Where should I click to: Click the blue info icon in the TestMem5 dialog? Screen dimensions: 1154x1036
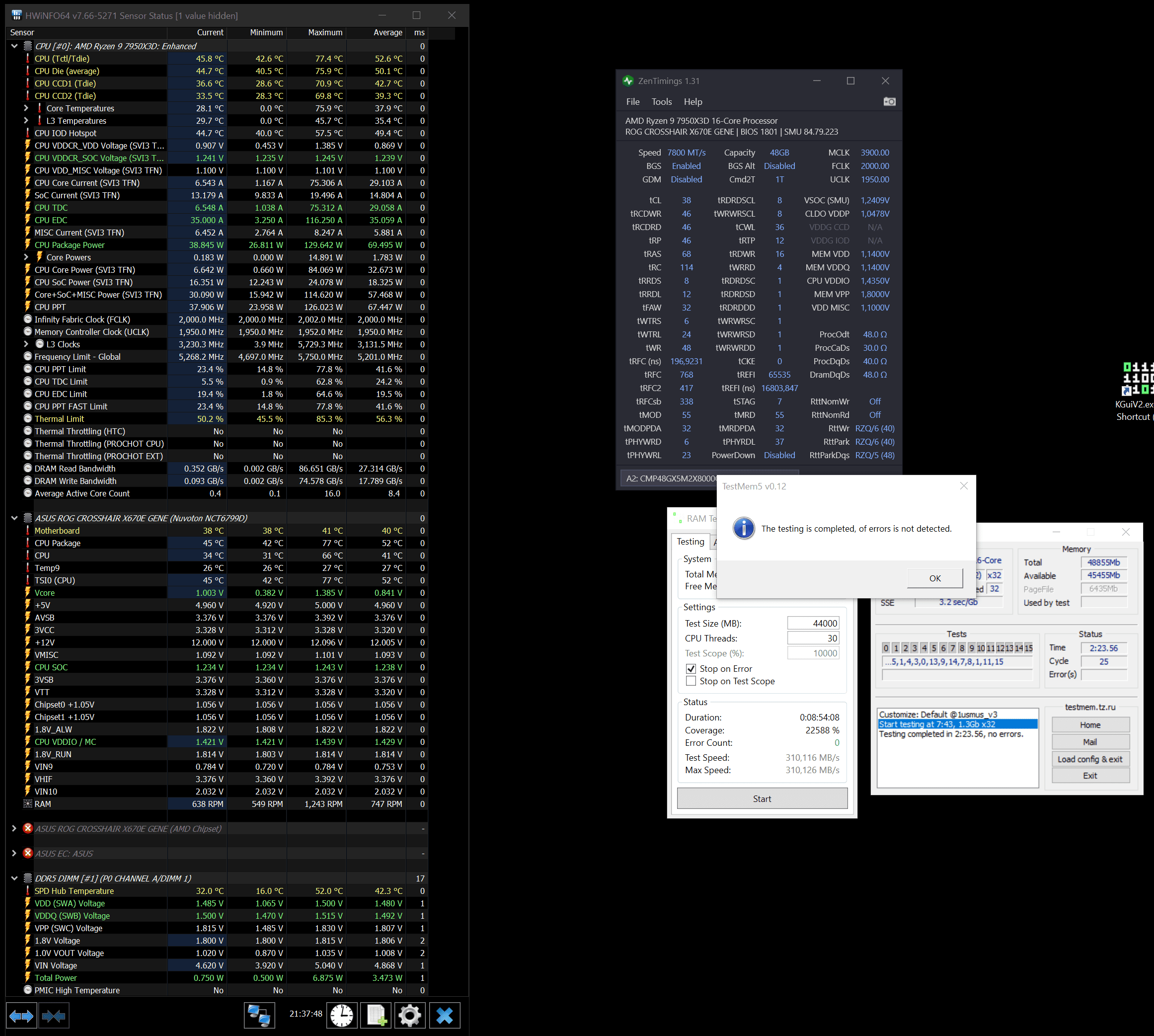[x=744, y=528]
